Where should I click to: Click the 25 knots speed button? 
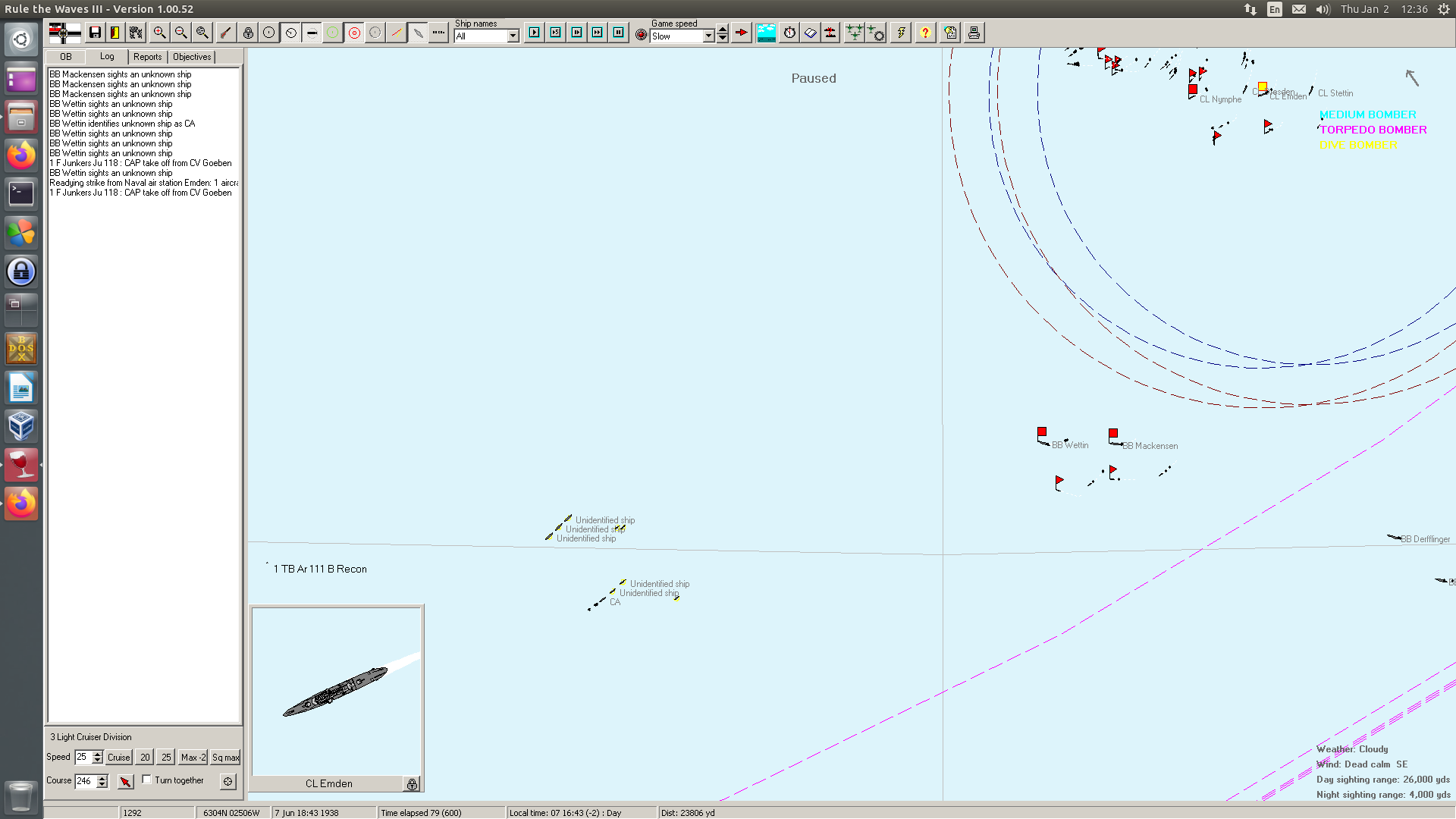point(166,757)
